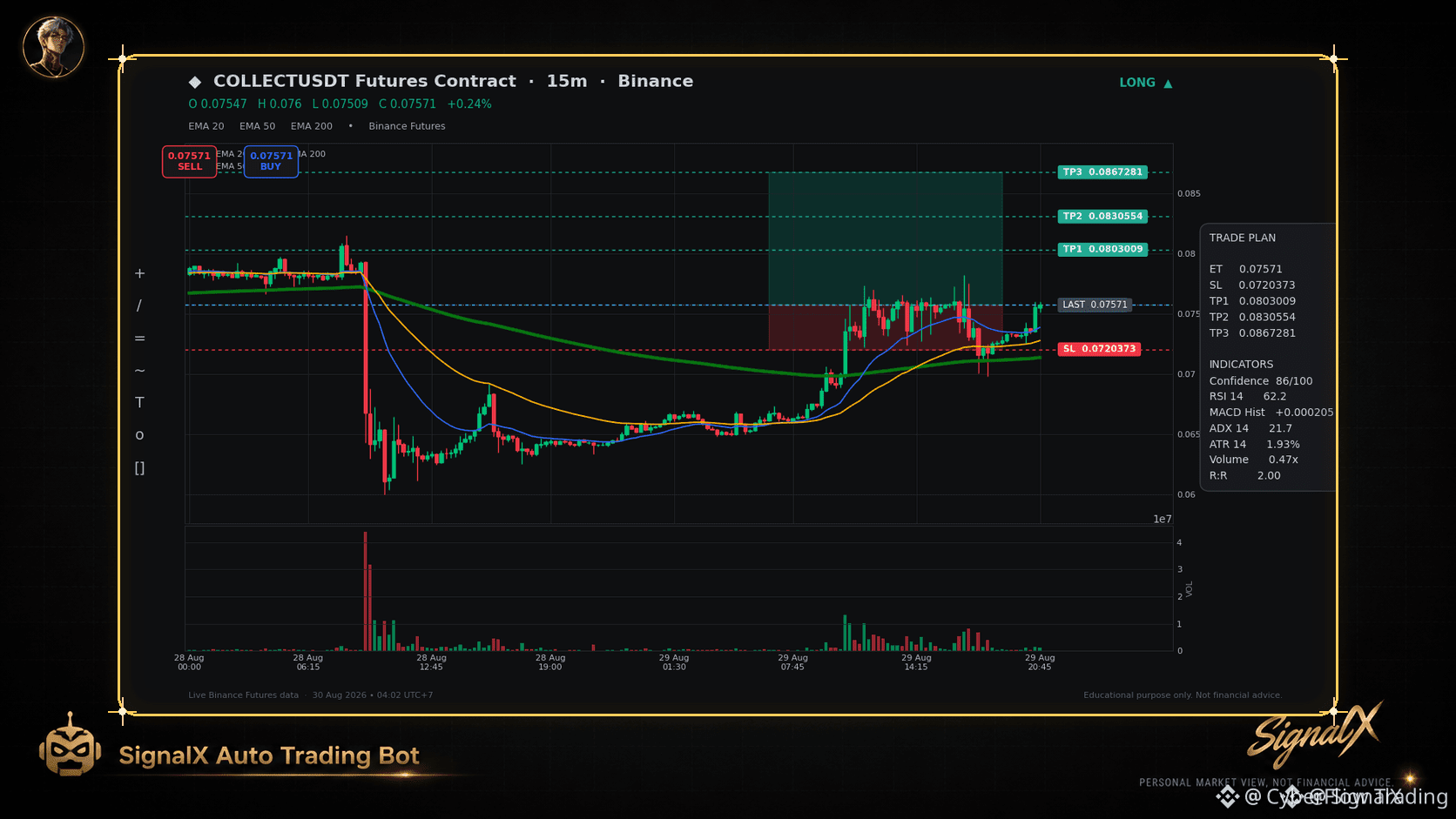Image resolution: width=1456 pixels, height=819 pixels.
Task: Click the MACD Hist +0.000205 row
Action: [x=1271, y=413]
